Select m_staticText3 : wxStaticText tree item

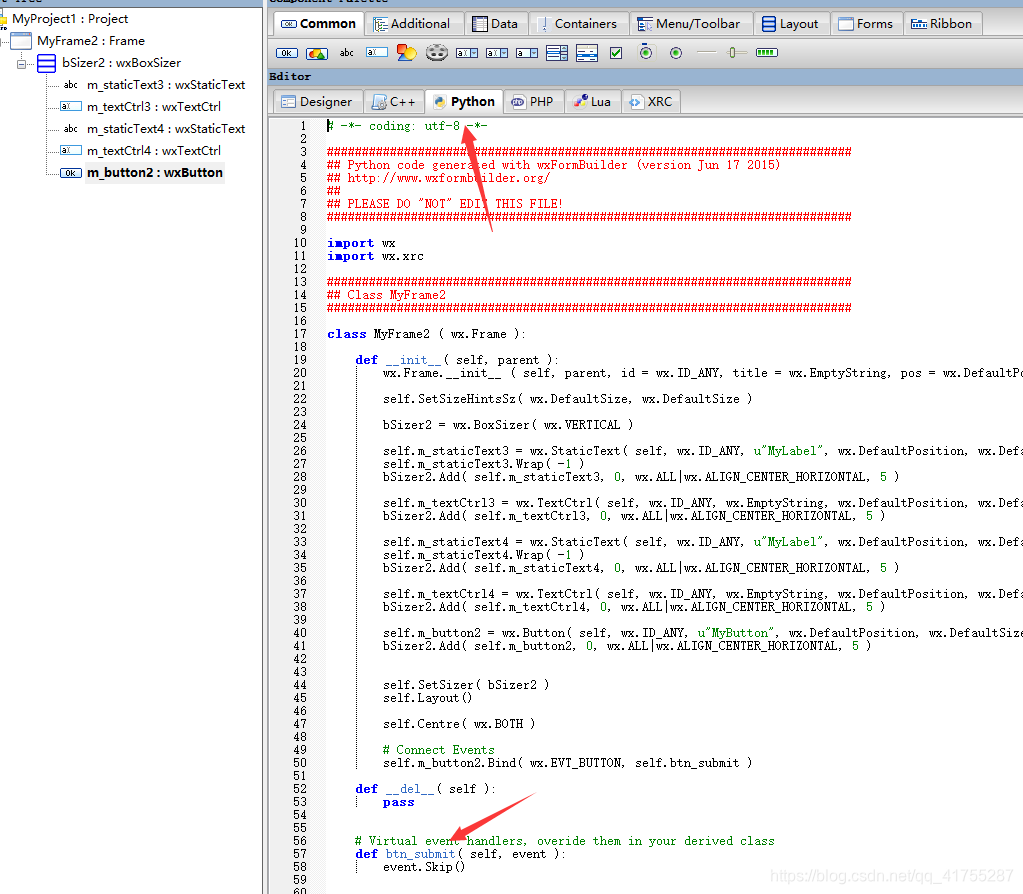coord(166,85)
